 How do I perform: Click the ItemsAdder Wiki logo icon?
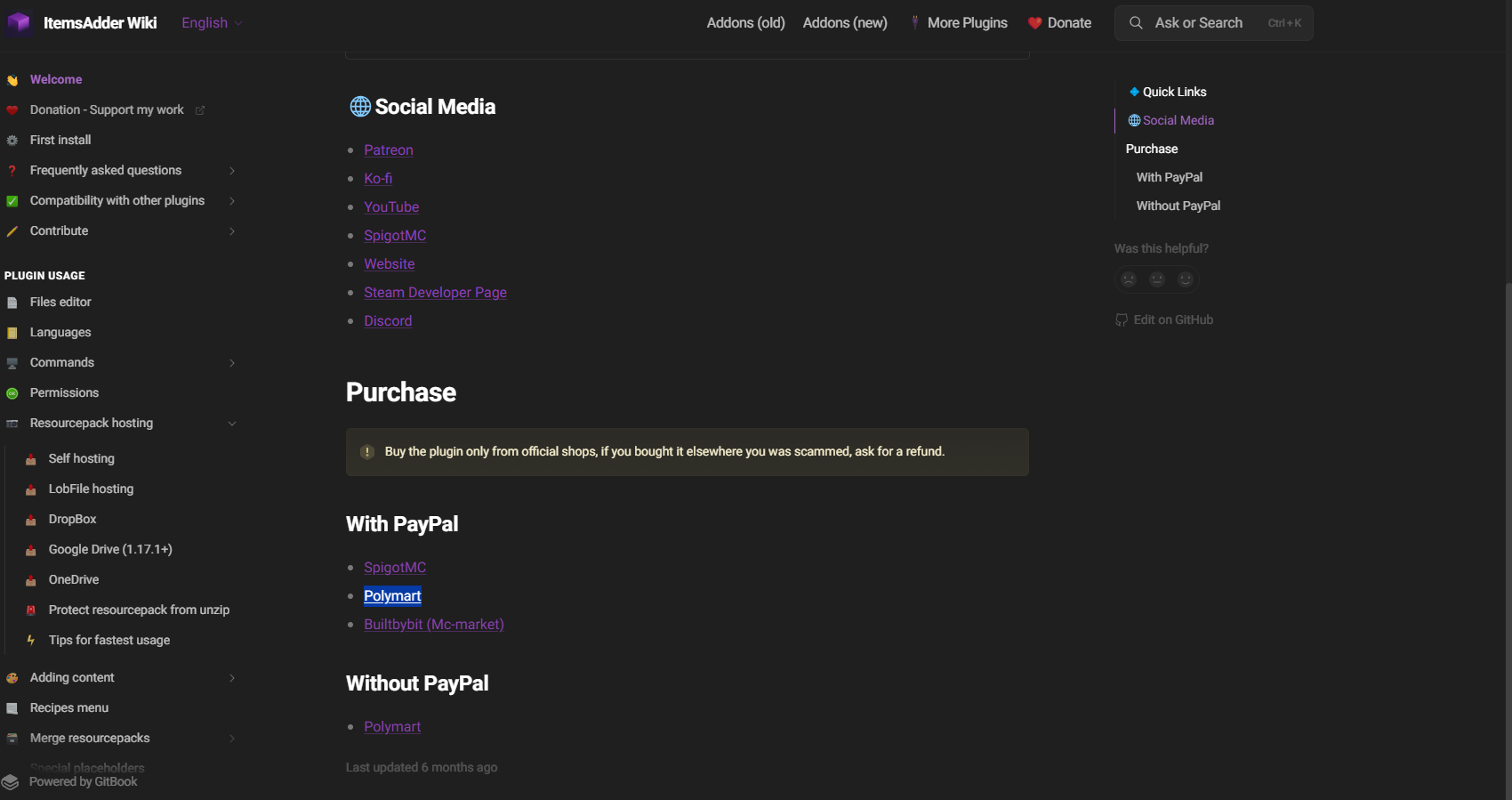[19, 22]
